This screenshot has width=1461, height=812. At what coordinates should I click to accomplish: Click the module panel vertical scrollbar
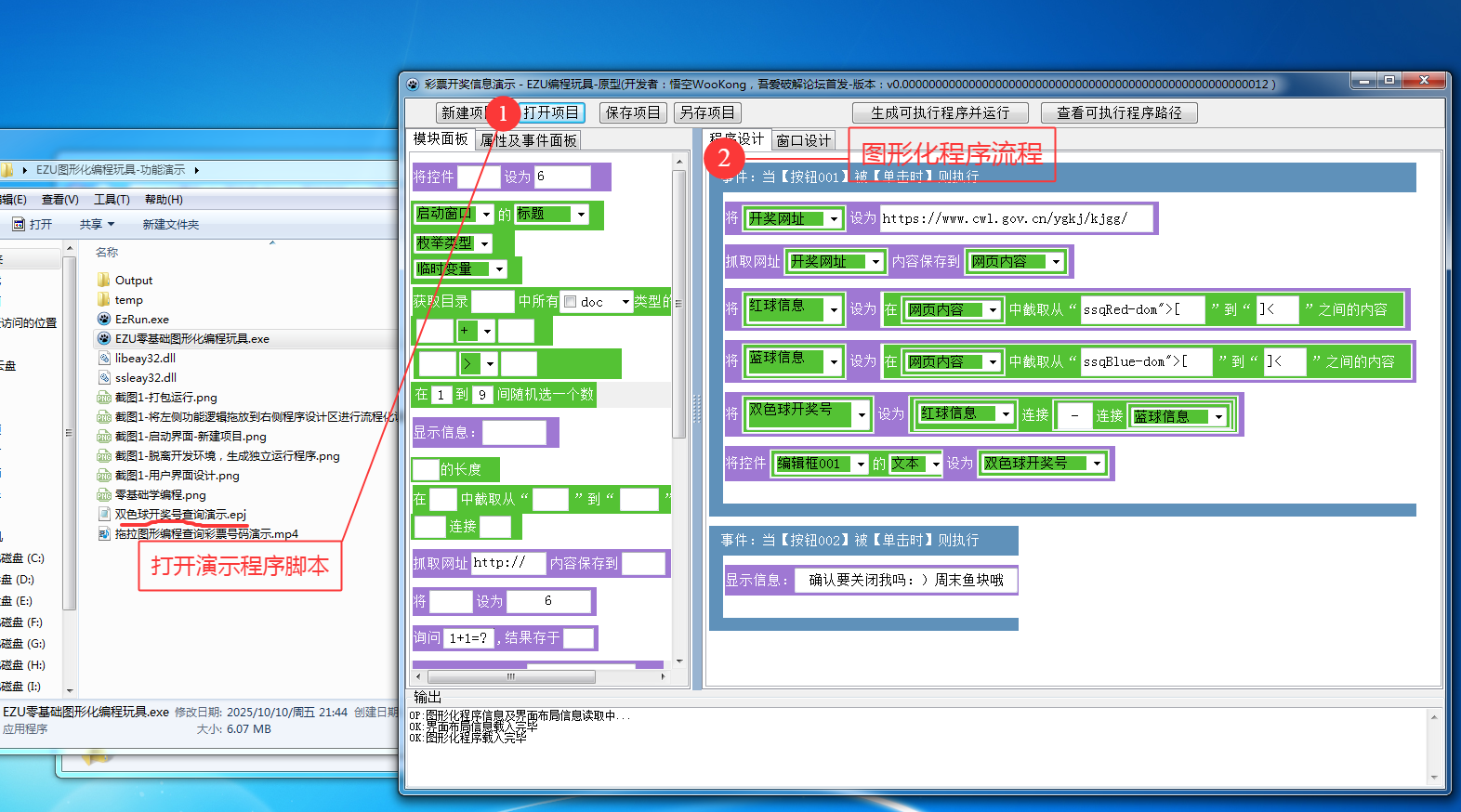[x=679, y=305]
